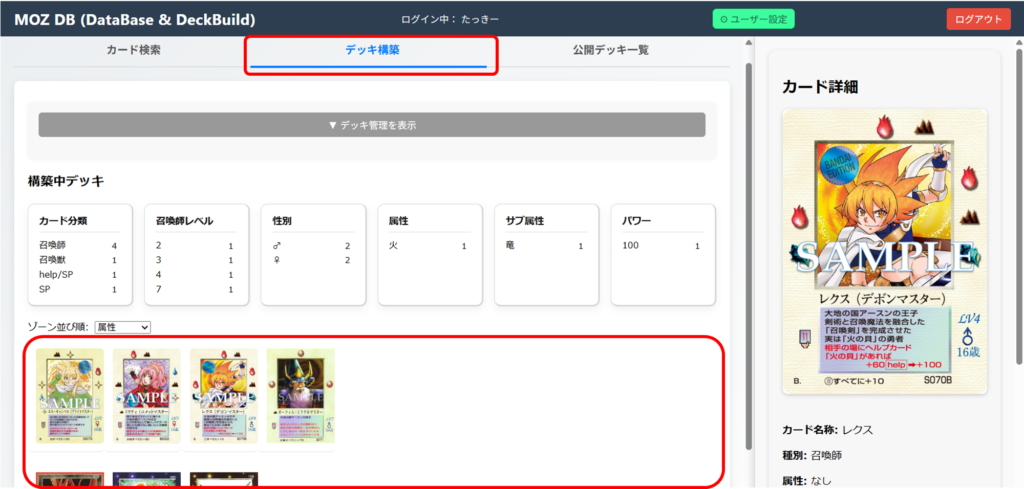Image resolution: width=1024 pixels, height=489 pixels.
Task: Open the ユーザー設定 user settings button
Action: tap(752, 19)
